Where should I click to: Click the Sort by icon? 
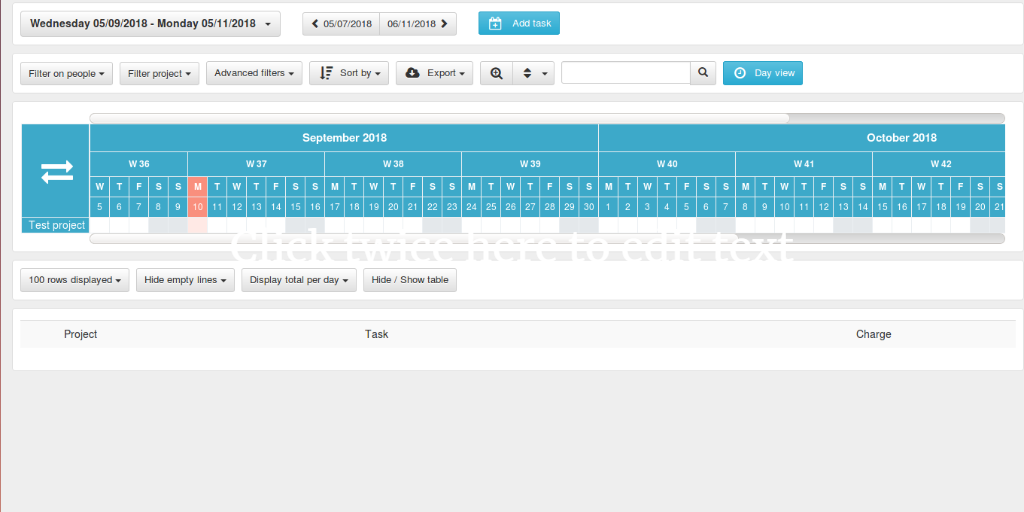(327, 73)
